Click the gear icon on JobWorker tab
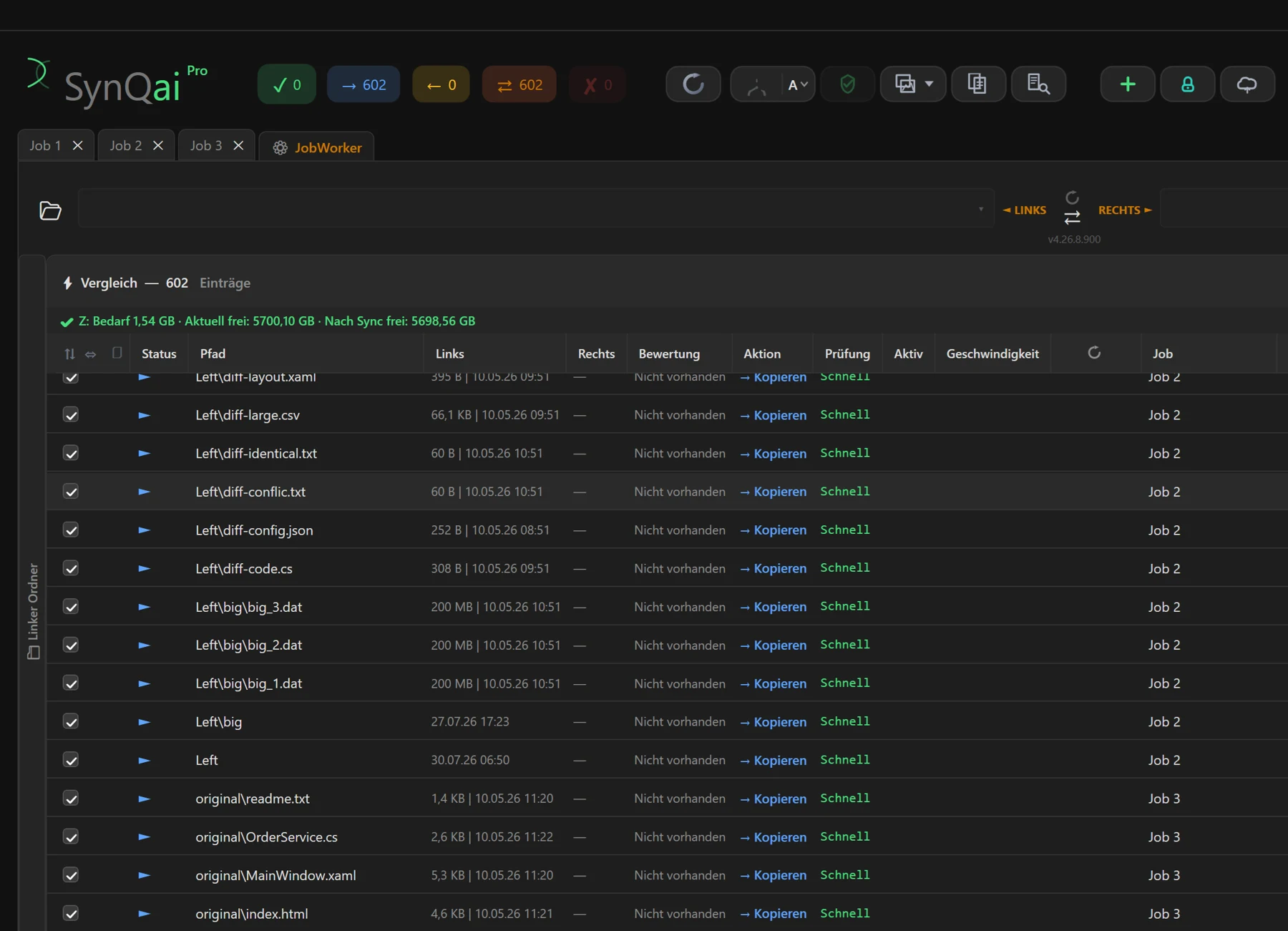1288x931 pixels. [x=280, y=147]
